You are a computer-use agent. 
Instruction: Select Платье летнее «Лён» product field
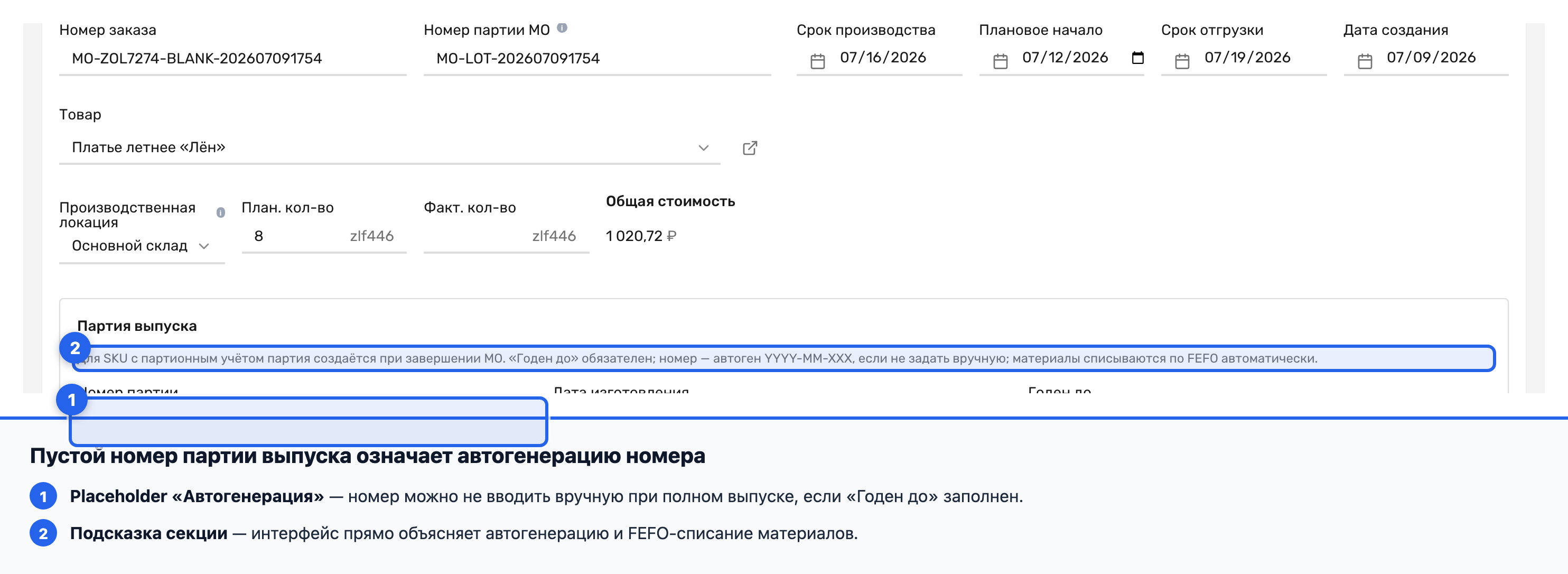coord(389,147)
